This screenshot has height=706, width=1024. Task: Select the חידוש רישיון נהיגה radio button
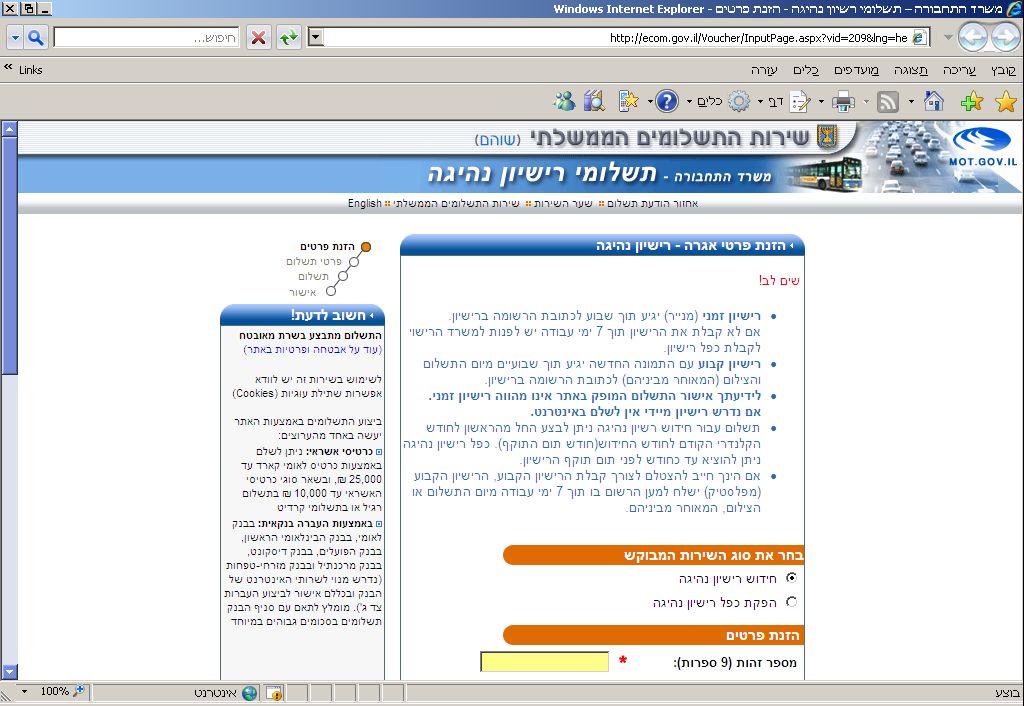pos(792,578)
